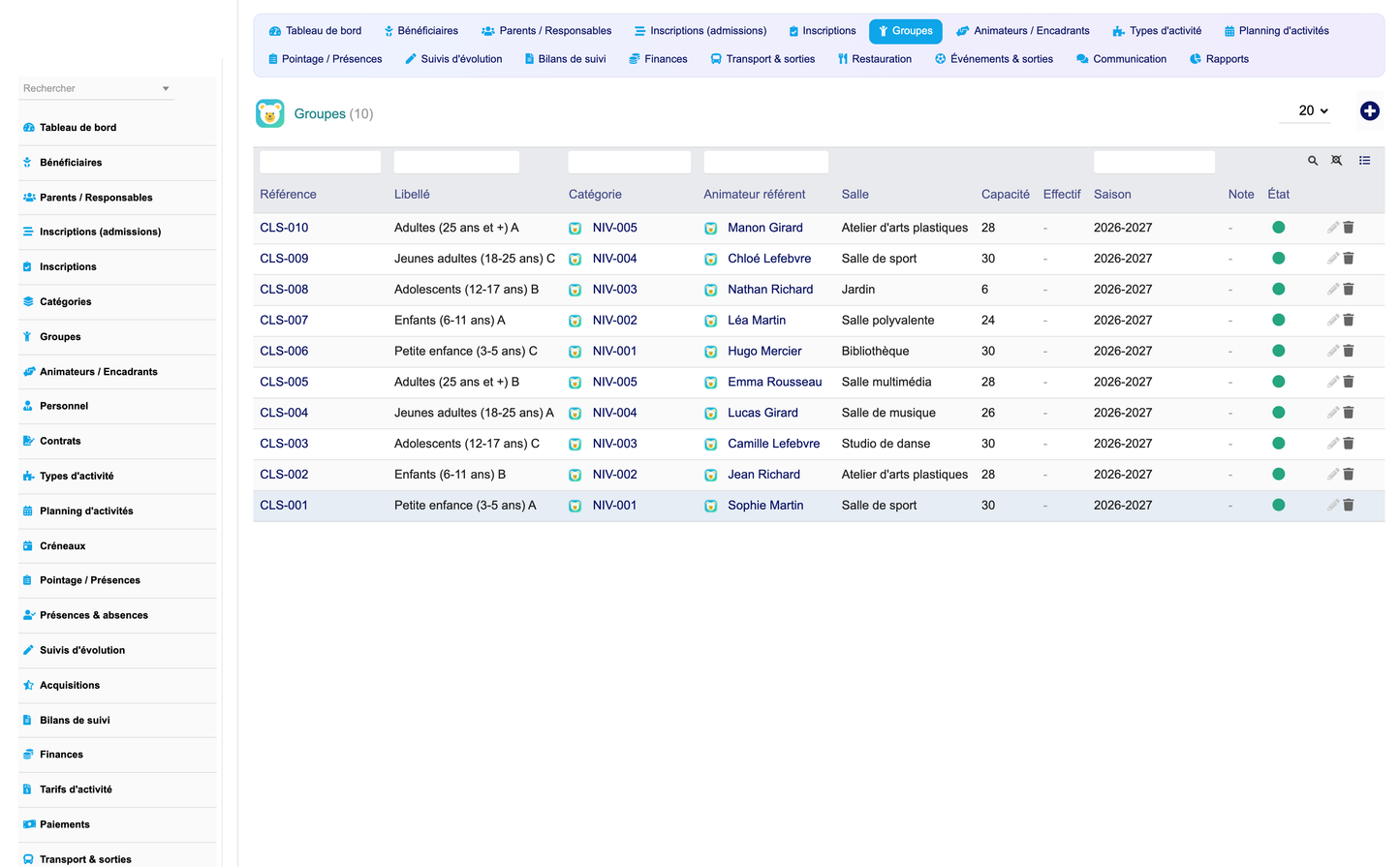1400x867 pixels.
Task: Click label Enfants (6-11 ans) A
Action: click(x=450, y=320)
